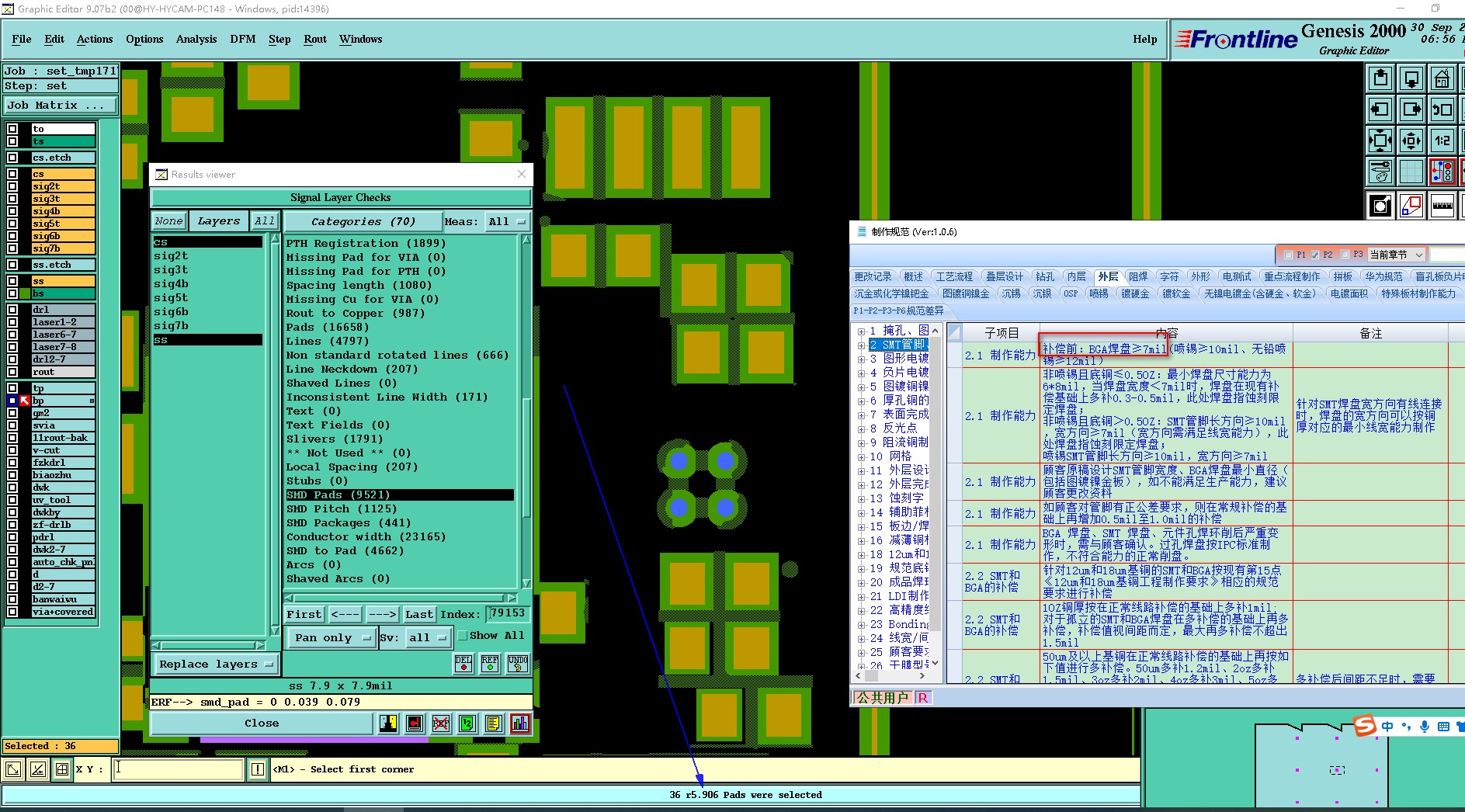Click the red and blue squares area icon
This screenshot has width=1465, height=812.
[1411, 206]
